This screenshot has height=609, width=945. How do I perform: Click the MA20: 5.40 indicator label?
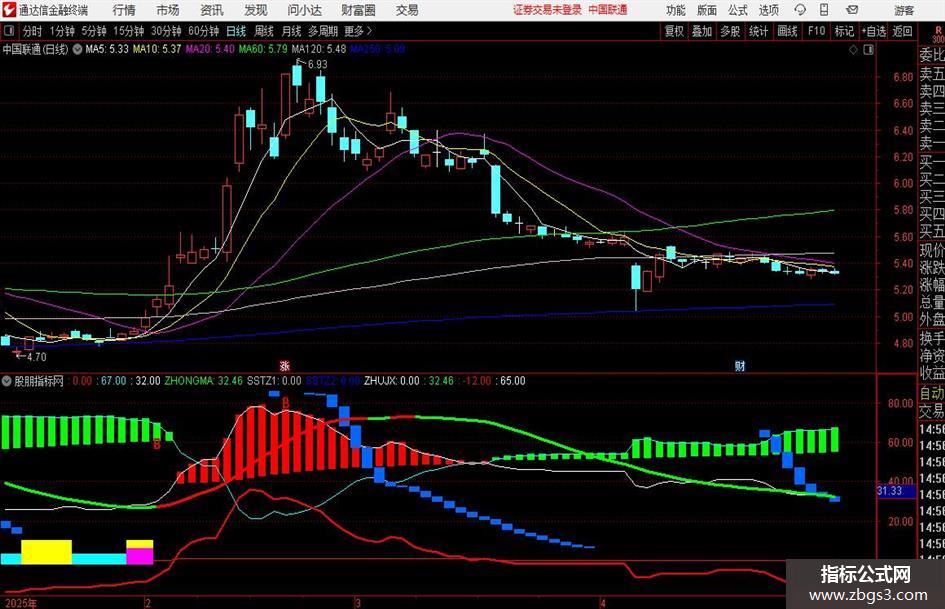coord(210,49)
